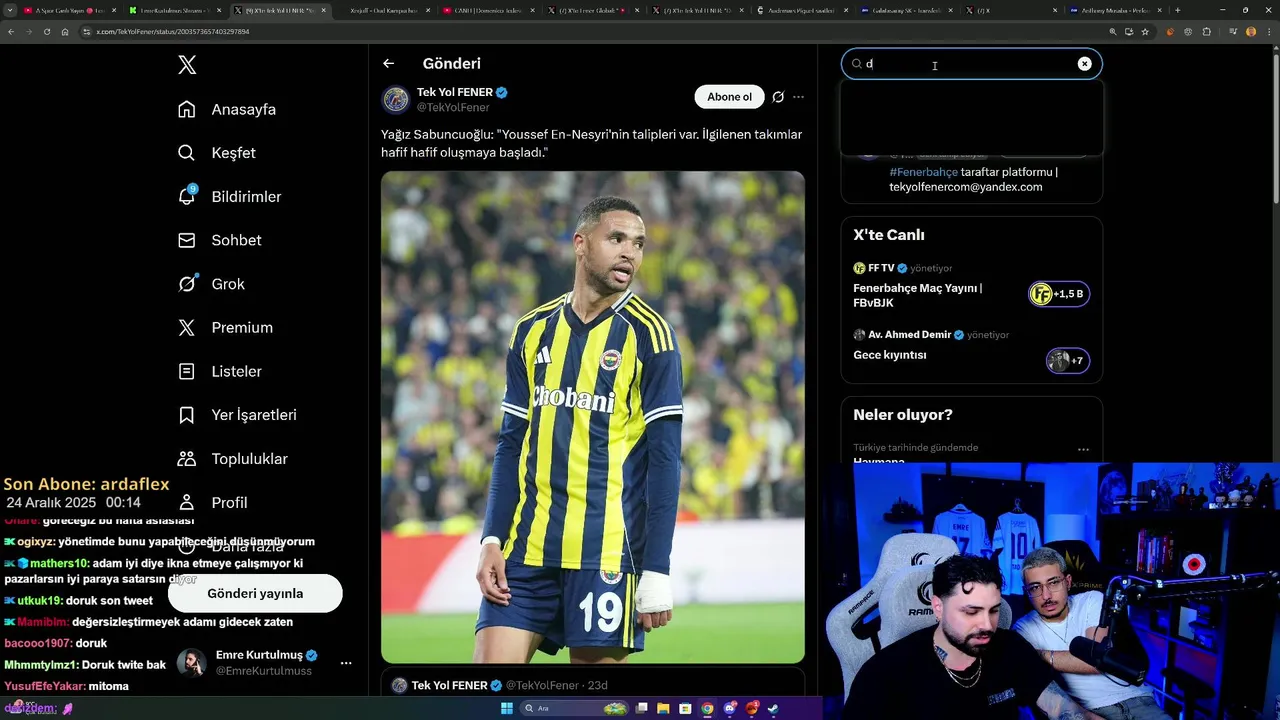Viewport: 1280px width, 720px height.
Task: Open browser zoom magnifier icon
Action: [x=1113, y=32]
